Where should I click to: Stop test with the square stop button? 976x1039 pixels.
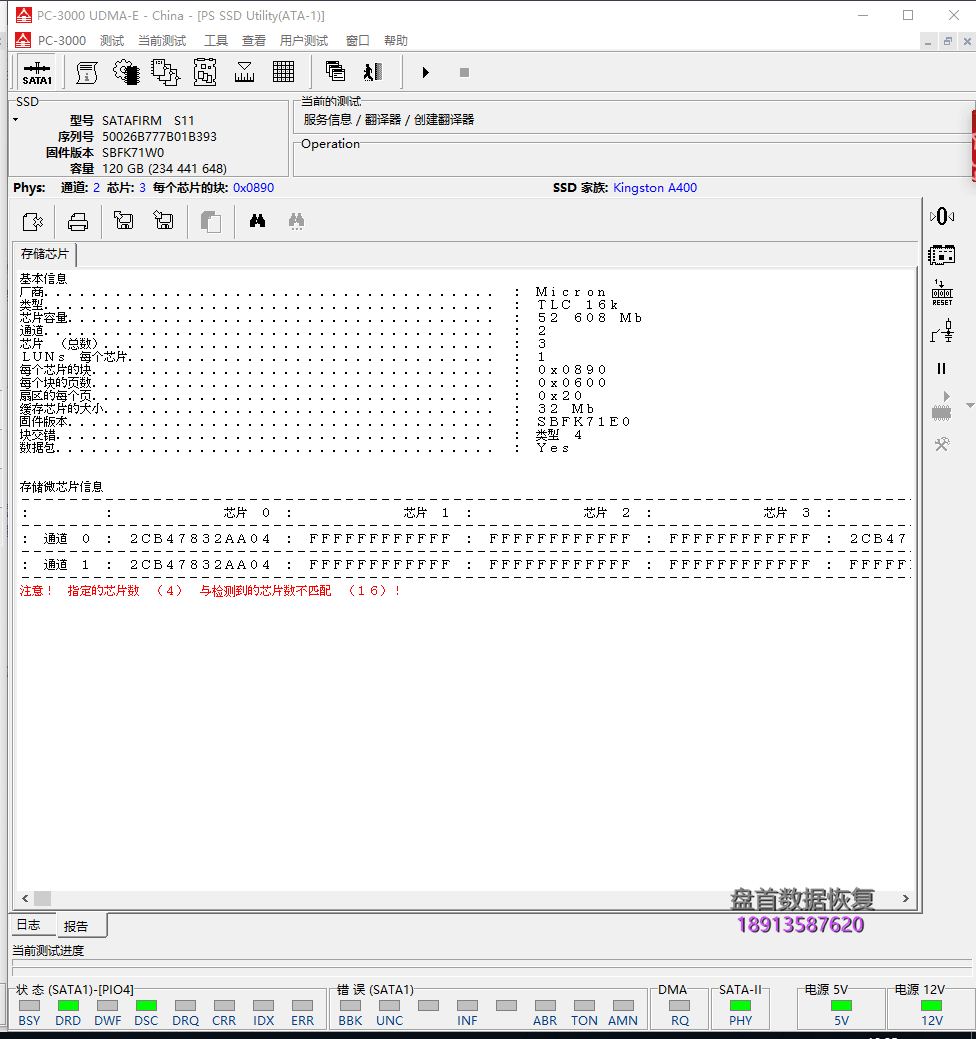point(464,72)
